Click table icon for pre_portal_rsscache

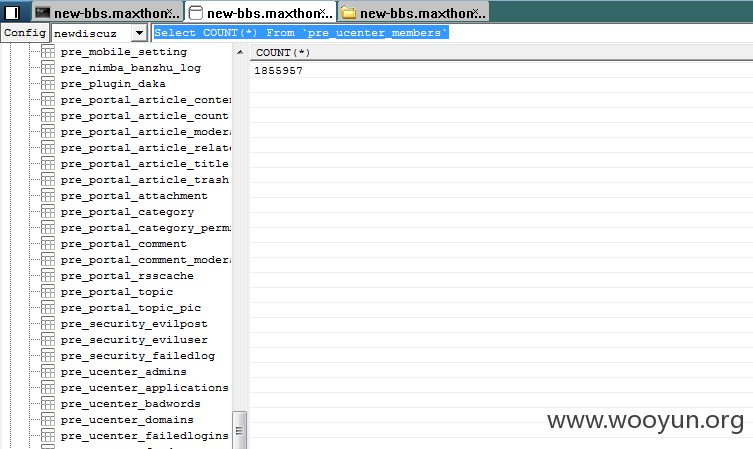tap(48, 276)
